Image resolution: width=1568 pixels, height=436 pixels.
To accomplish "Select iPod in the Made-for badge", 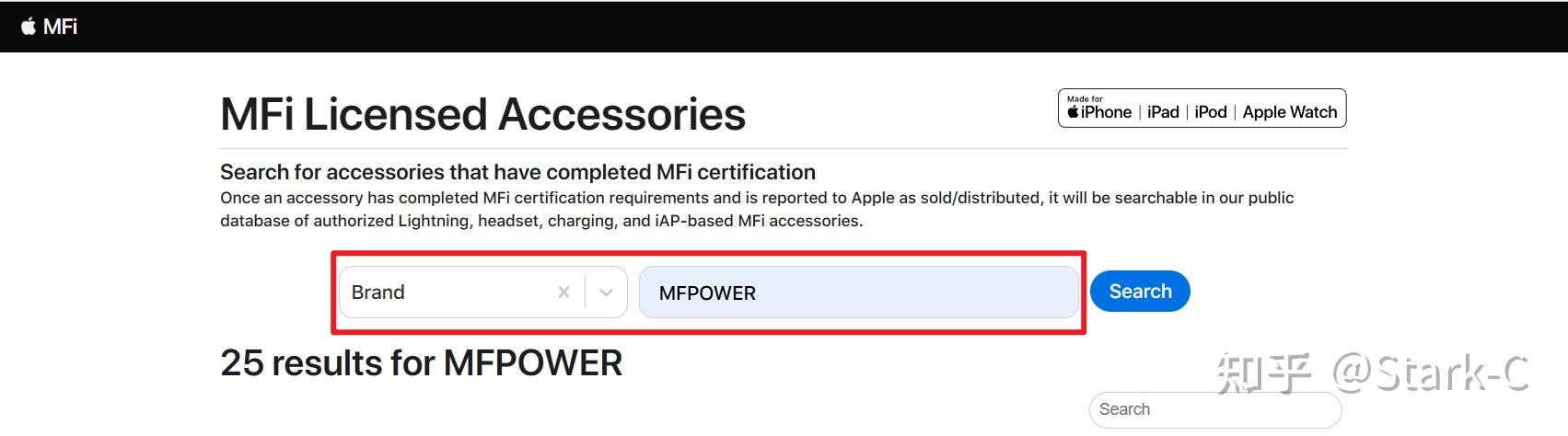I will [1211, 112].
